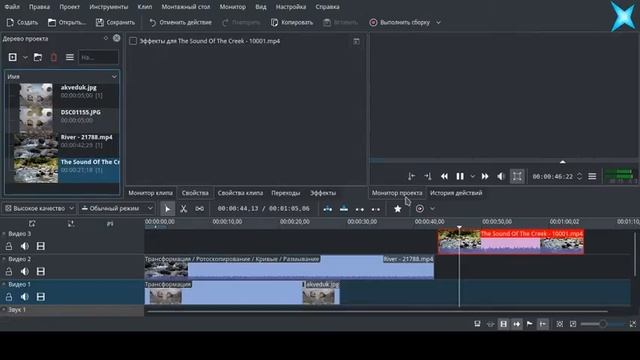
Task: Switch to the Эффекты tab
Action: (323, 193)
